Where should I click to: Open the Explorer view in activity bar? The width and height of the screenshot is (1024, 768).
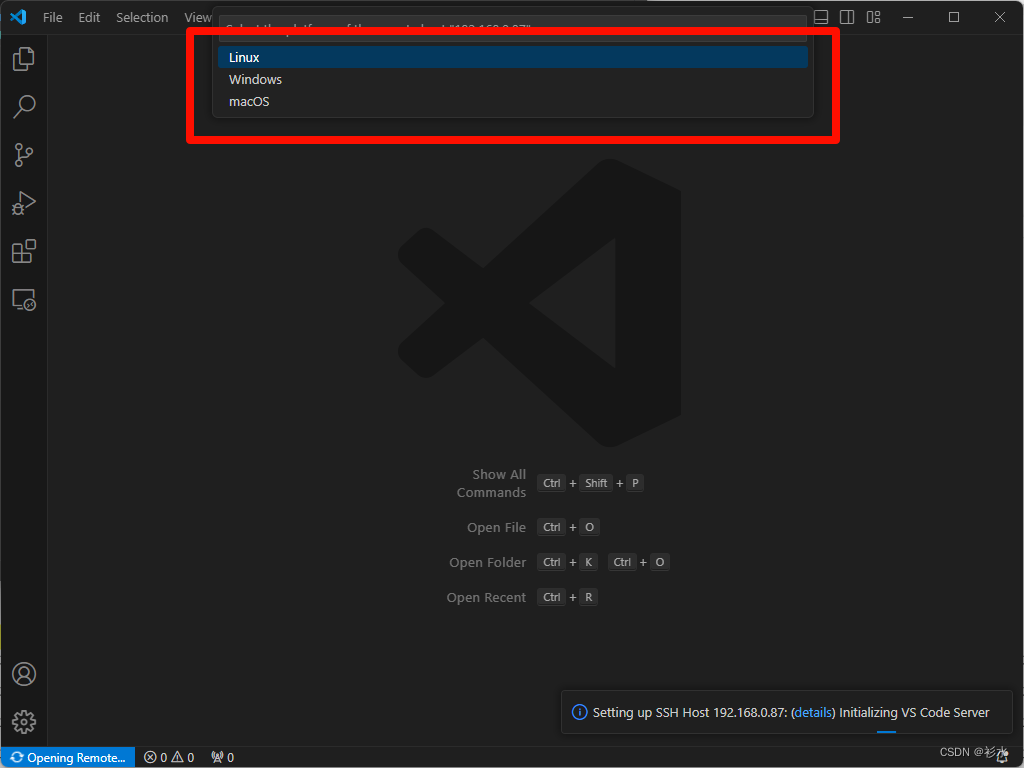click(x=24, y=59)
